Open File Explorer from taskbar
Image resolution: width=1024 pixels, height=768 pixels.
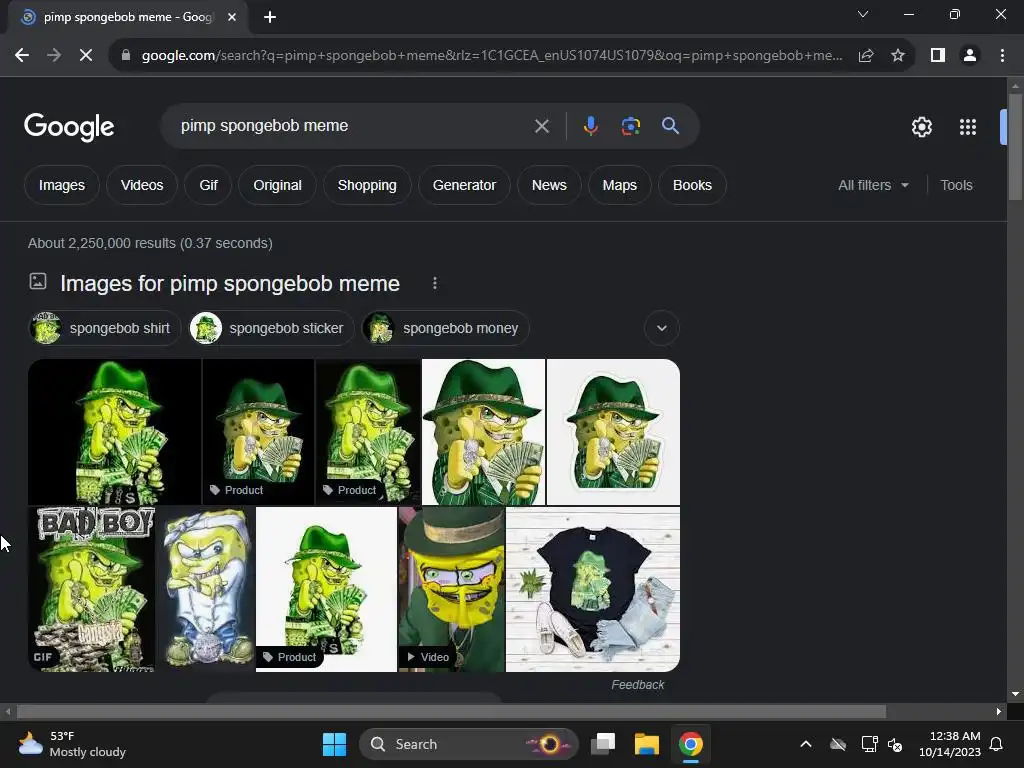647,744
